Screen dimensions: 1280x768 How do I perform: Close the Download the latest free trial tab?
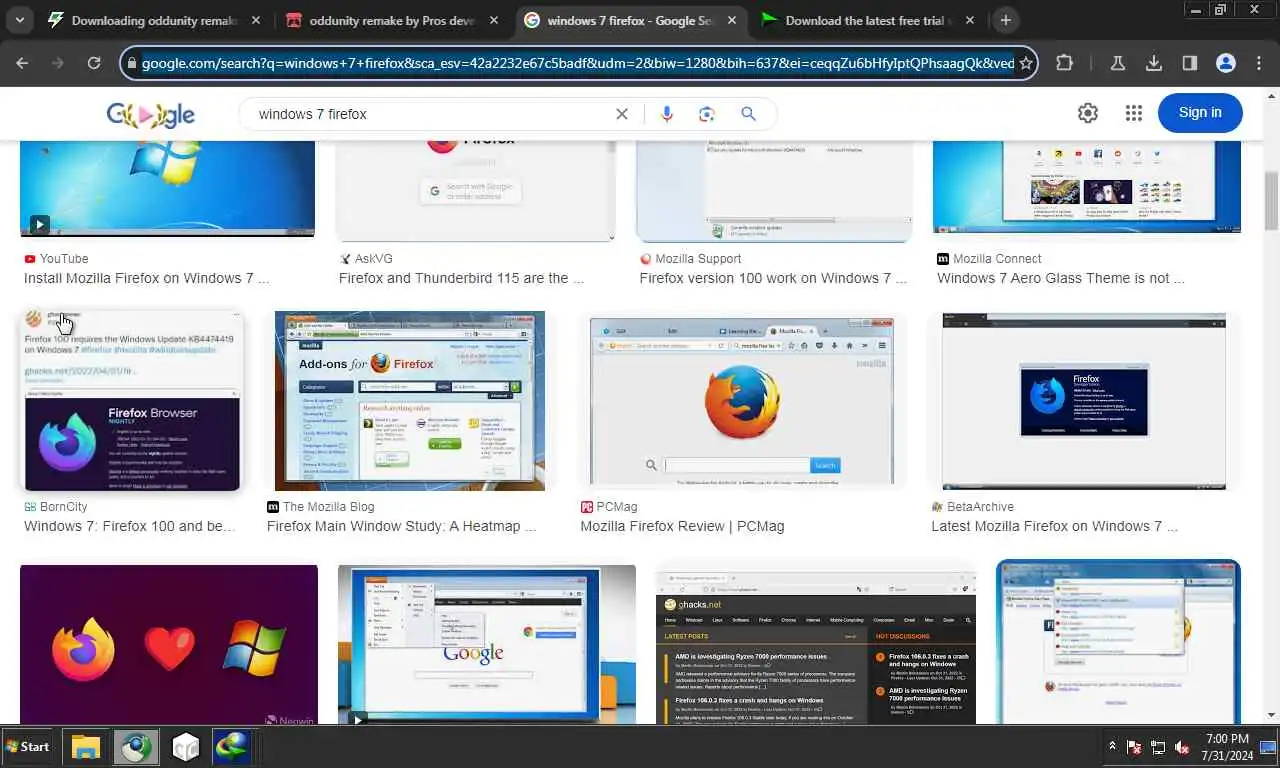tap(969, 20)
